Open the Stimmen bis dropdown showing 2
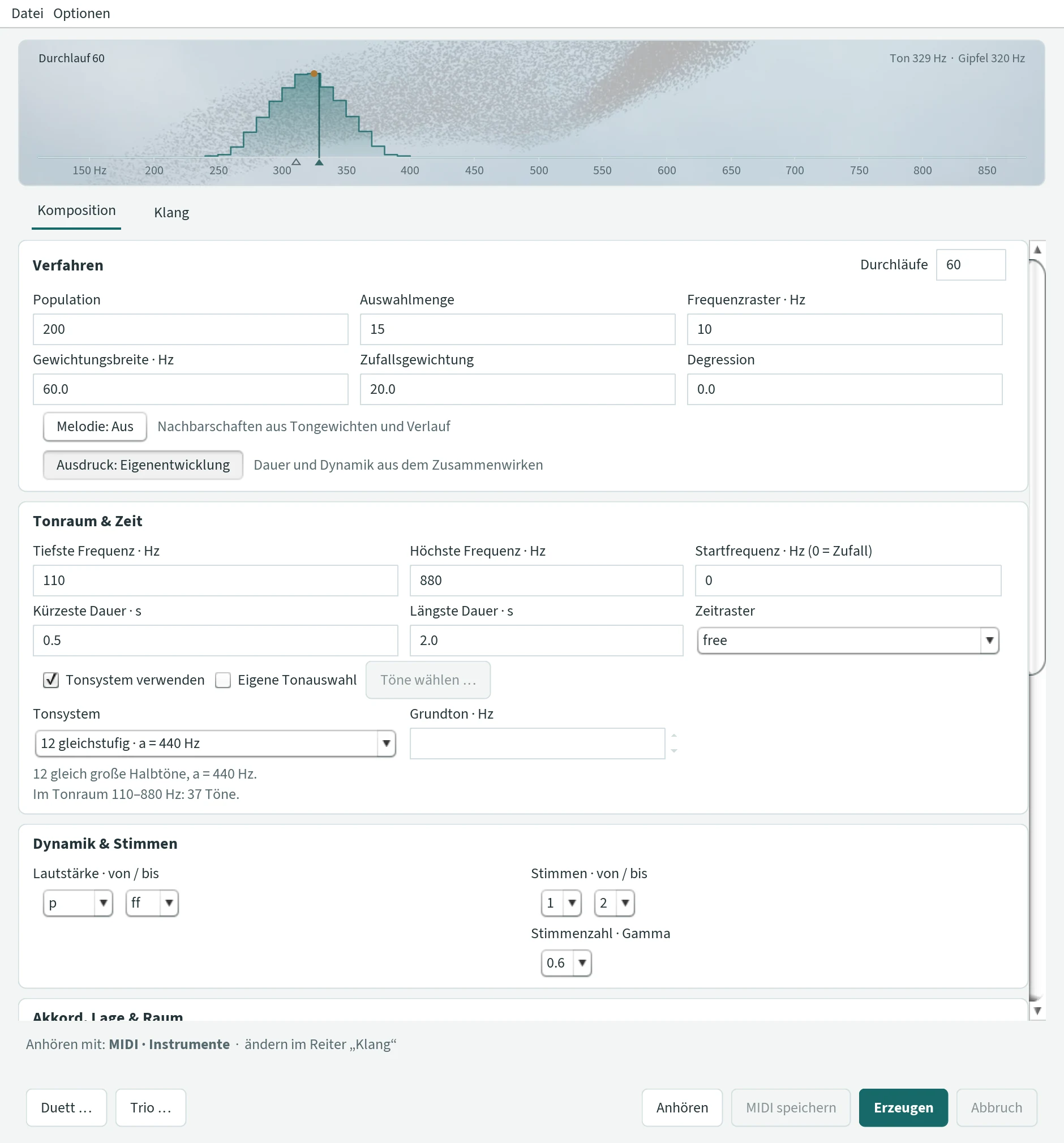The height and width of the screenshot is (1143, 1064). click(x=614, y=903)
